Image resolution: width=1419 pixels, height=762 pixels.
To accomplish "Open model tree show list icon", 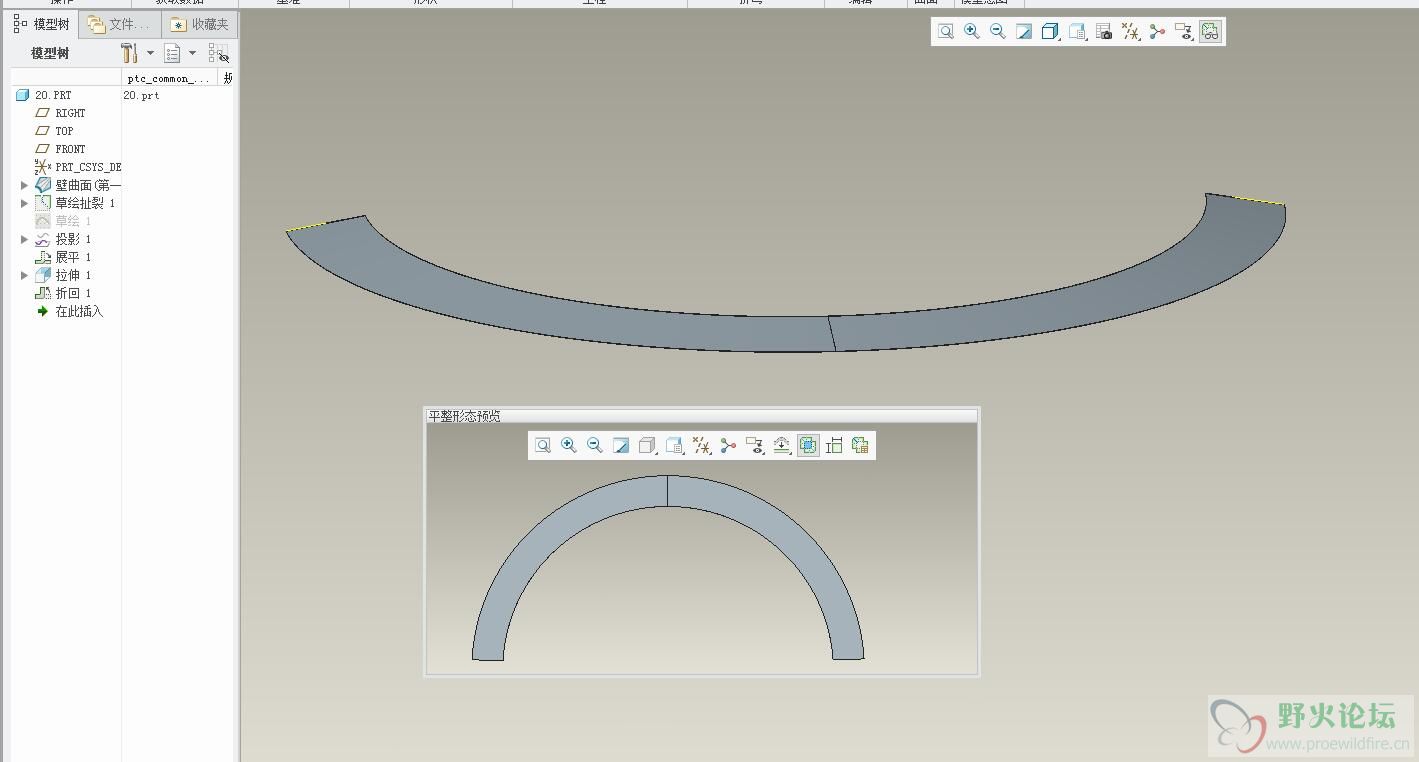I will point(173,53).
